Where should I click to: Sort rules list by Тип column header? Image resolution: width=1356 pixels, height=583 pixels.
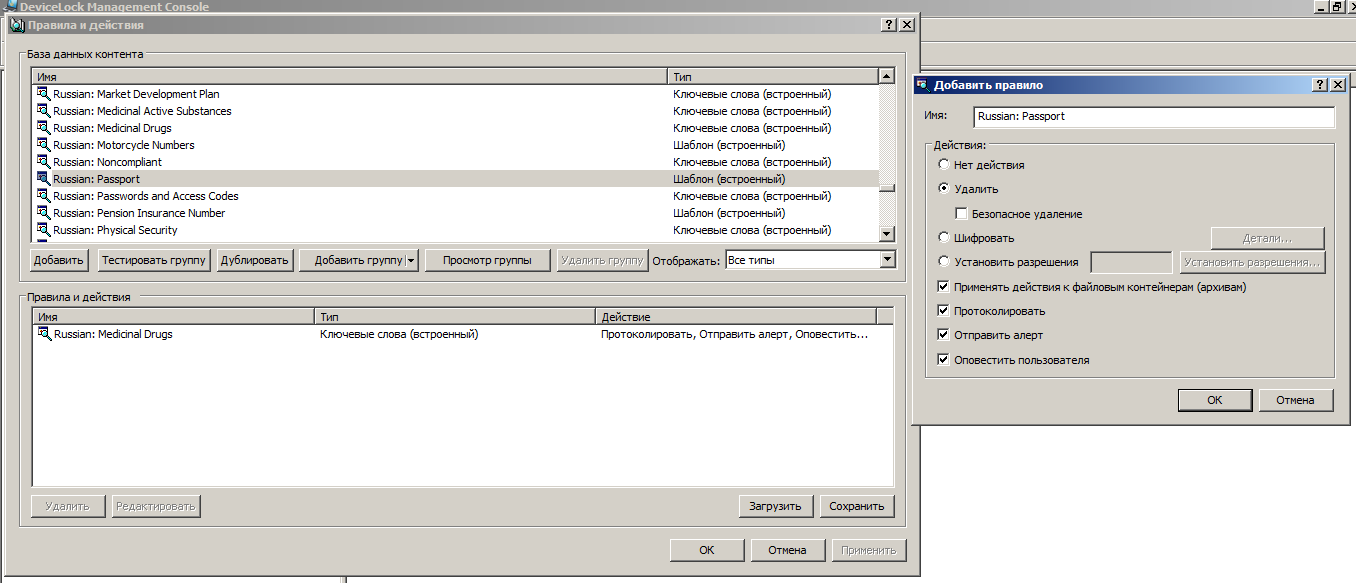coord(455,317)
